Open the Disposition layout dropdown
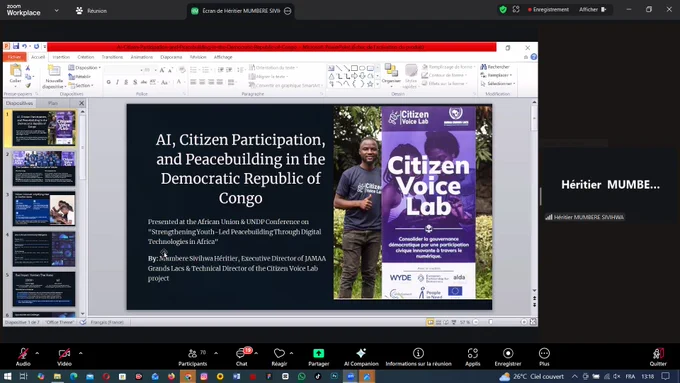Viewport: 680px width, 383px height. pos(85,68)
